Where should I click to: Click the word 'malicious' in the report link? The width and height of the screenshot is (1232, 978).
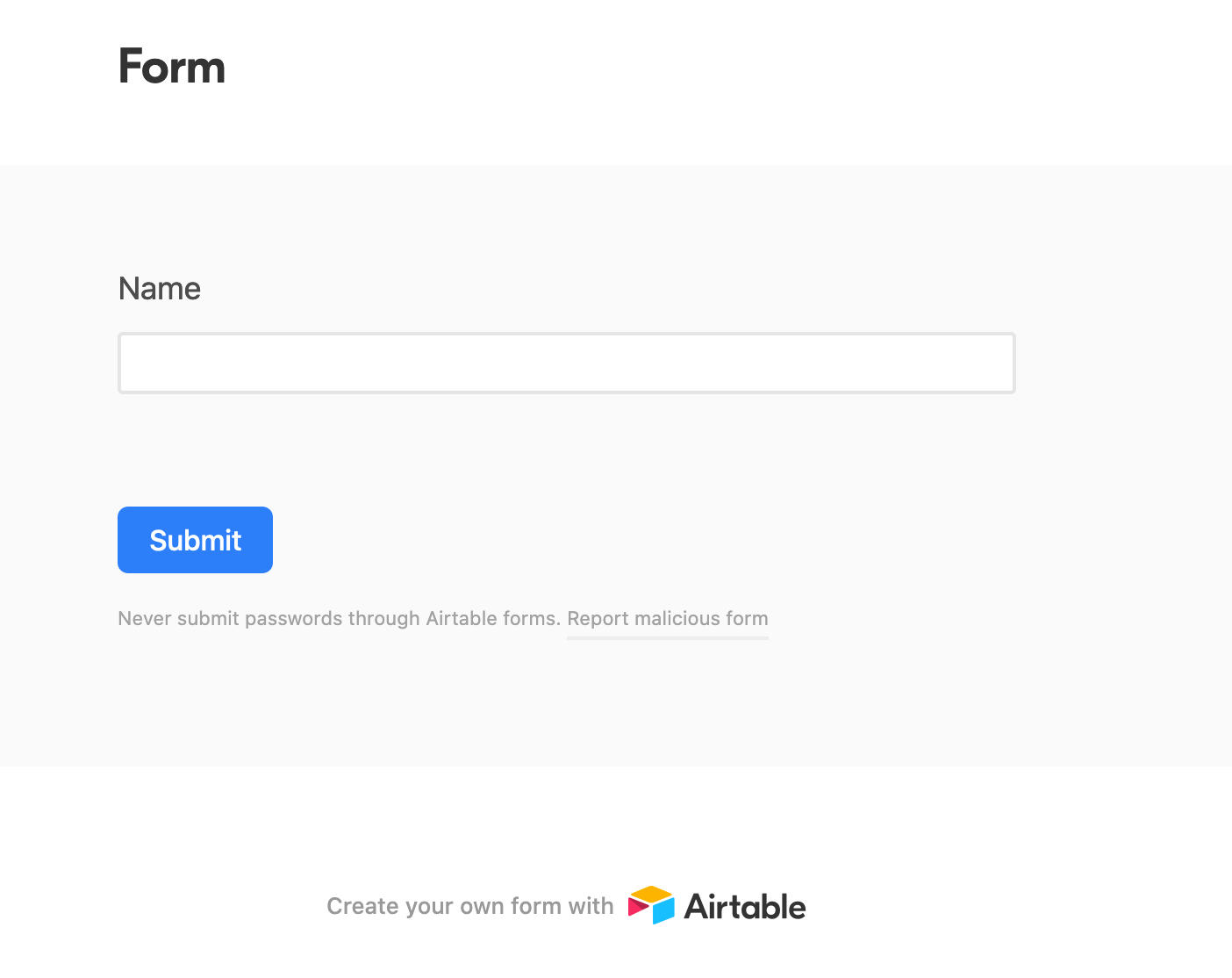point(677,619)
